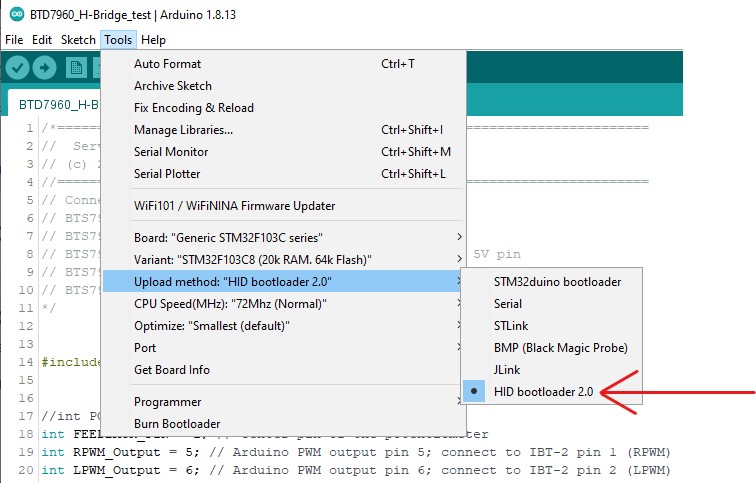This screenshot has width=756, height=483.
Task: Open Manage Libraries... entry
Action: (x=284, y=130)
